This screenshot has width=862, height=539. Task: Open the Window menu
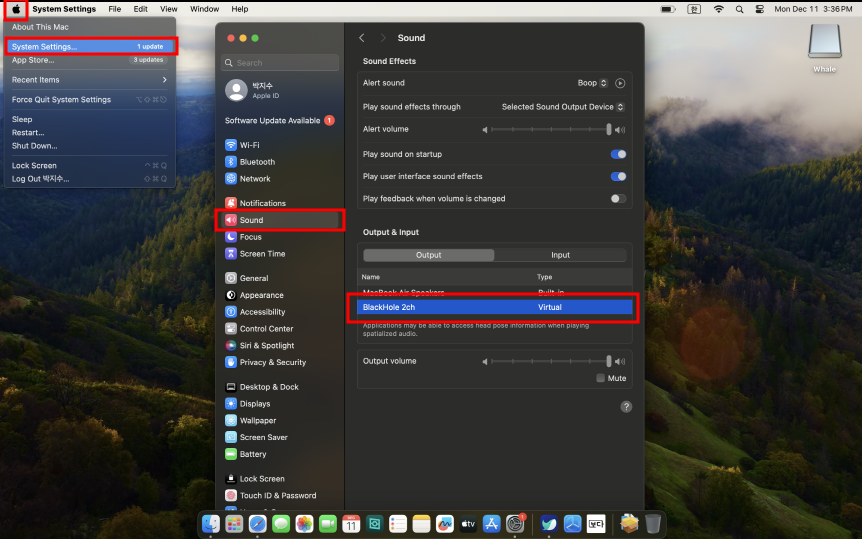click(x=205, y=9)
